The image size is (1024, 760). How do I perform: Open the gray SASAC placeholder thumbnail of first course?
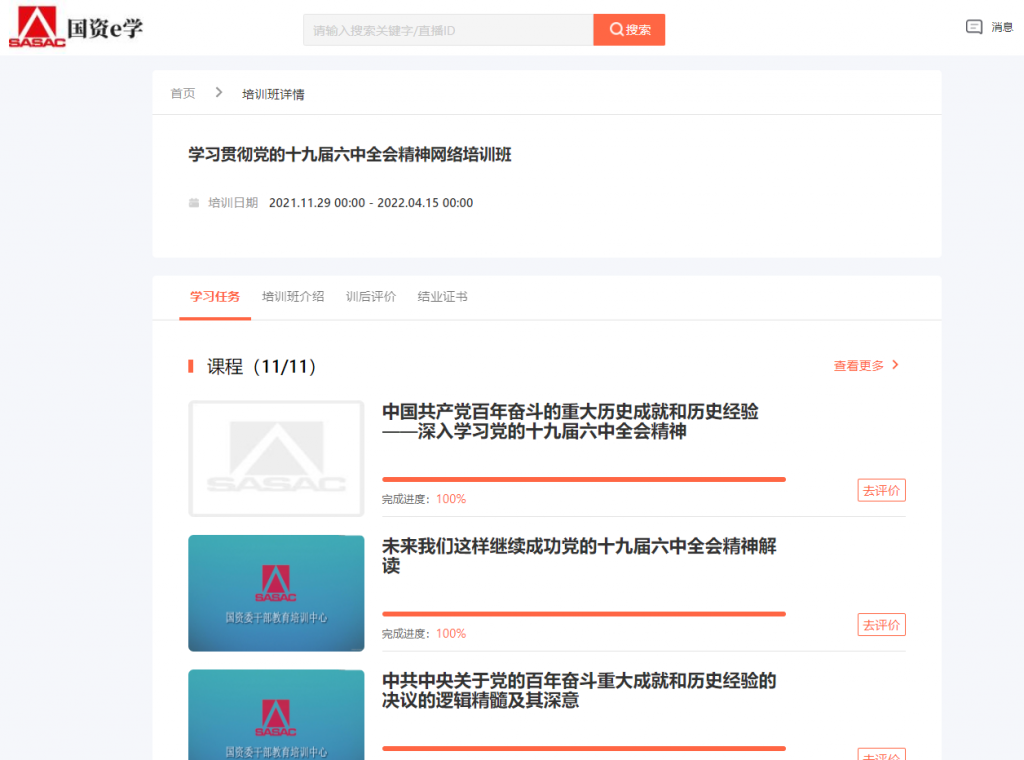[x=276, y=458]
